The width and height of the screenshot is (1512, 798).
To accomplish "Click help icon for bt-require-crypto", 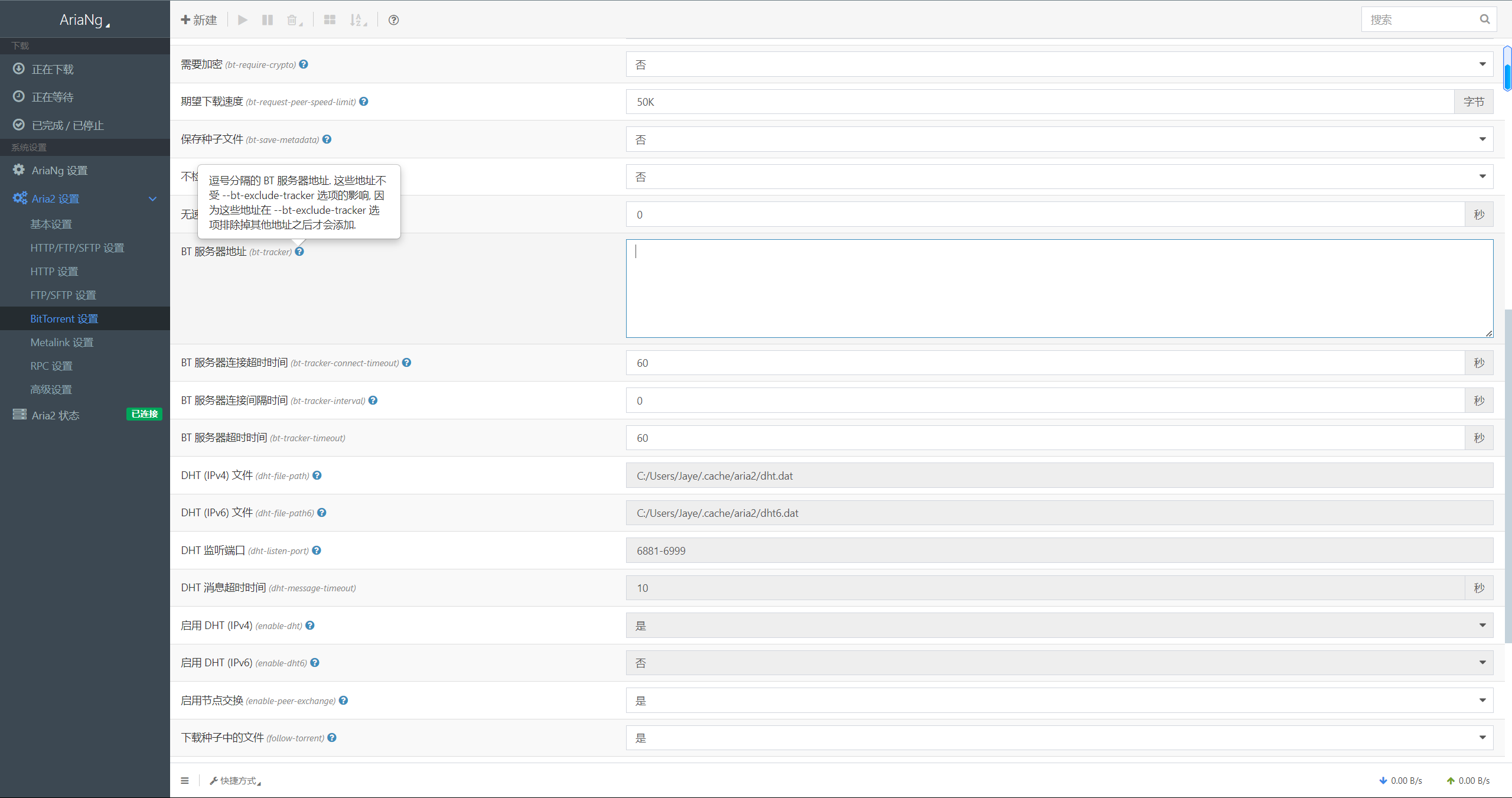I will coord(304,64).
